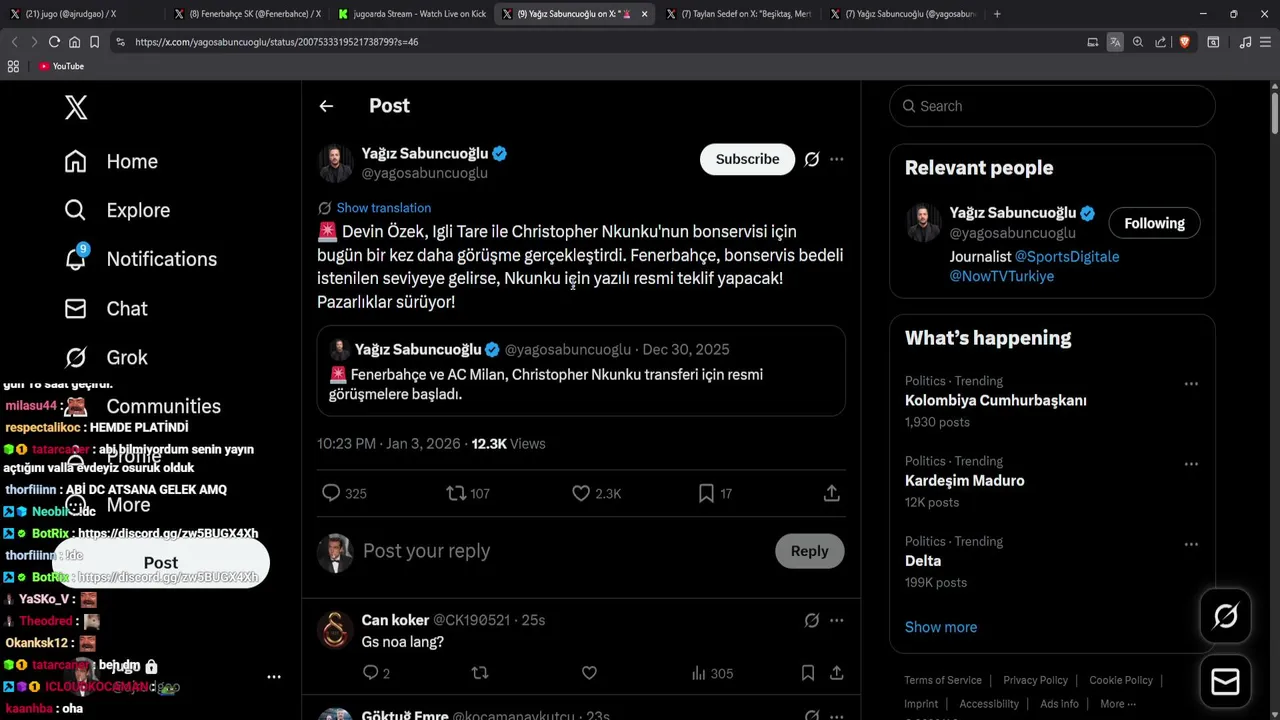Open a new browser tab
The width and height of the screenshot is (1280, 720).
pos(997,14)
